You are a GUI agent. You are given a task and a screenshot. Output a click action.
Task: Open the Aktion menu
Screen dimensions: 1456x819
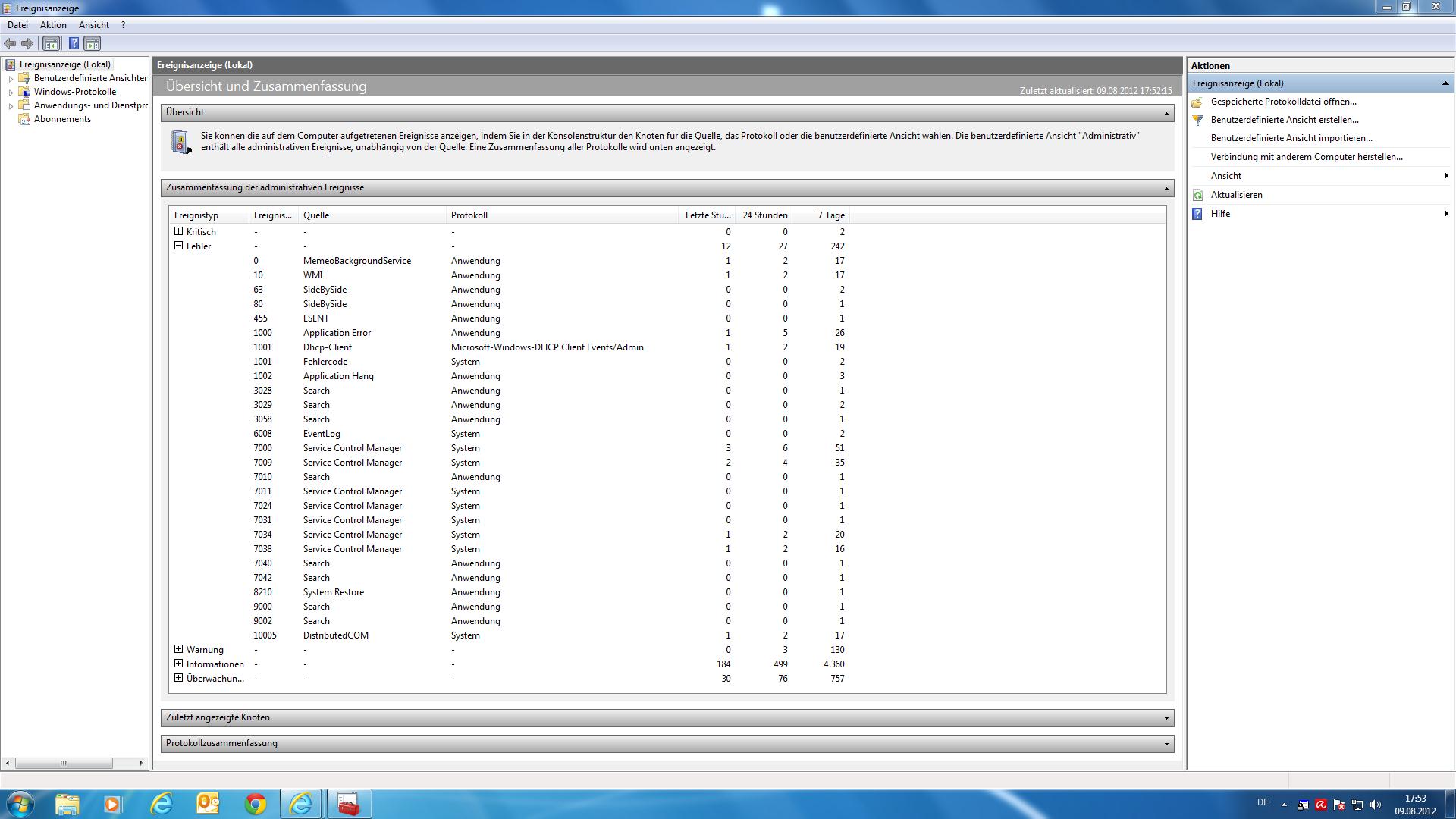coord(53,25)
